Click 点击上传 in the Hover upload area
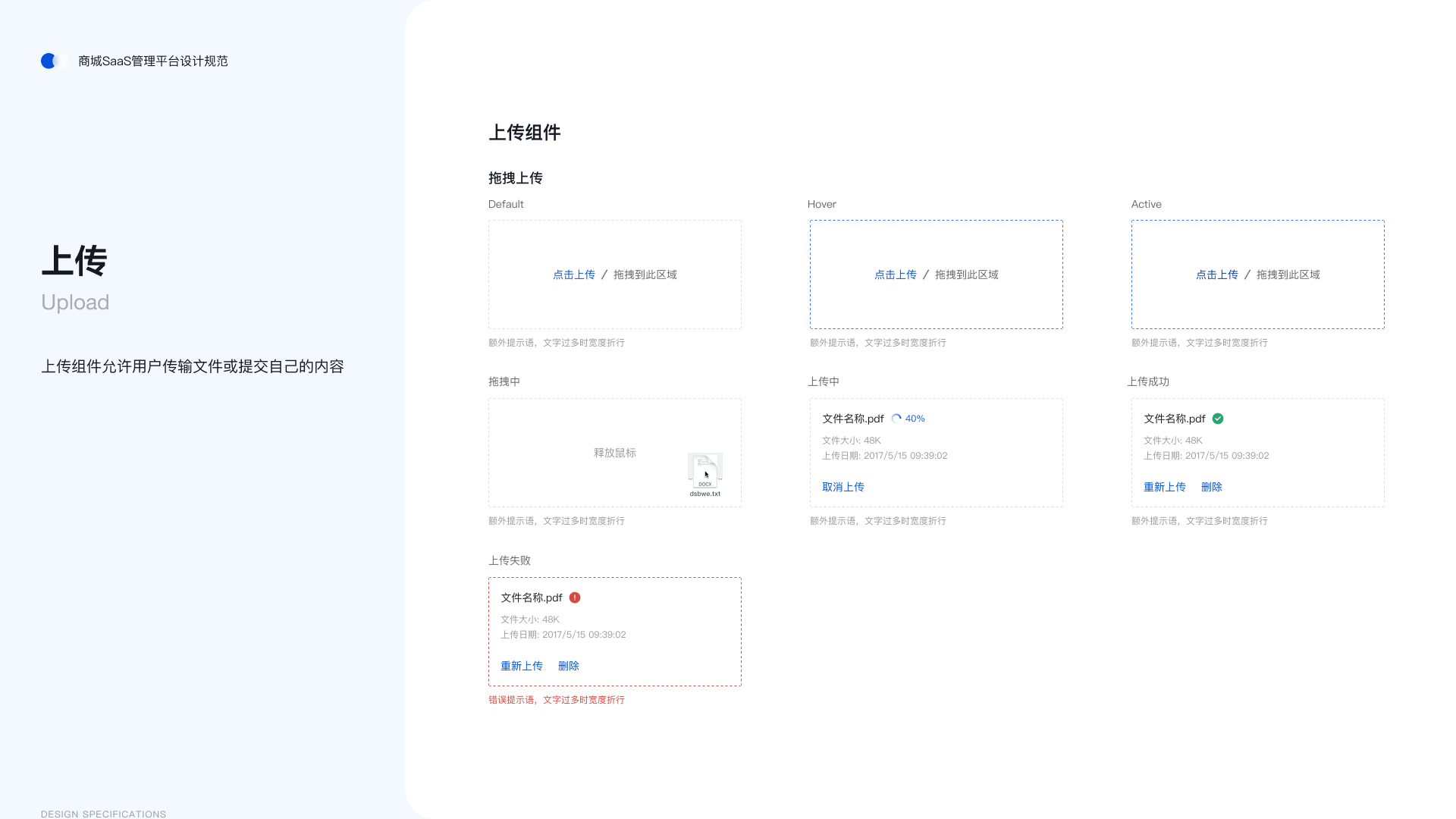 (896, 275)
